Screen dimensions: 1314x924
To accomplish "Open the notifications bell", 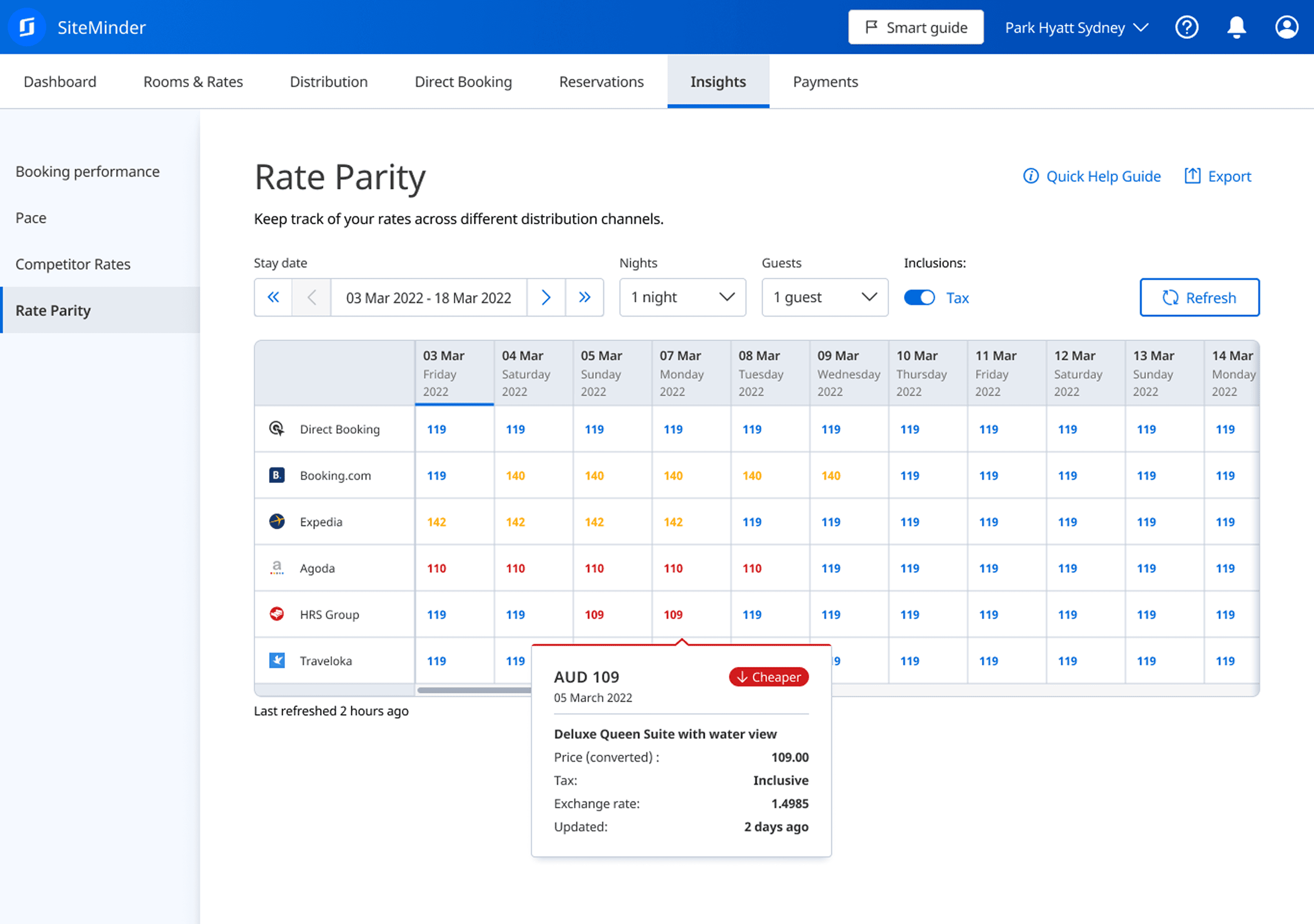I will pyautogui.click(x=1236, y=27).
